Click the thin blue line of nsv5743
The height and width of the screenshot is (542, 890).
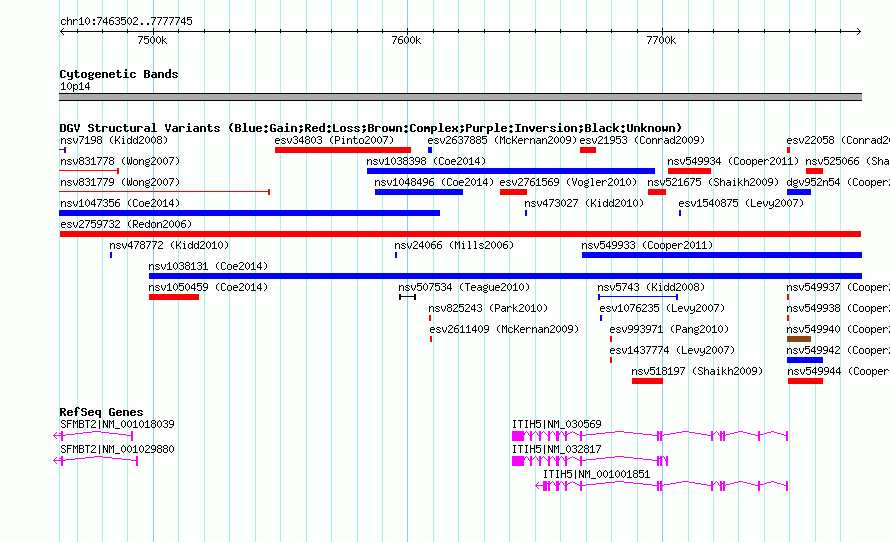(x=638, y=297)
